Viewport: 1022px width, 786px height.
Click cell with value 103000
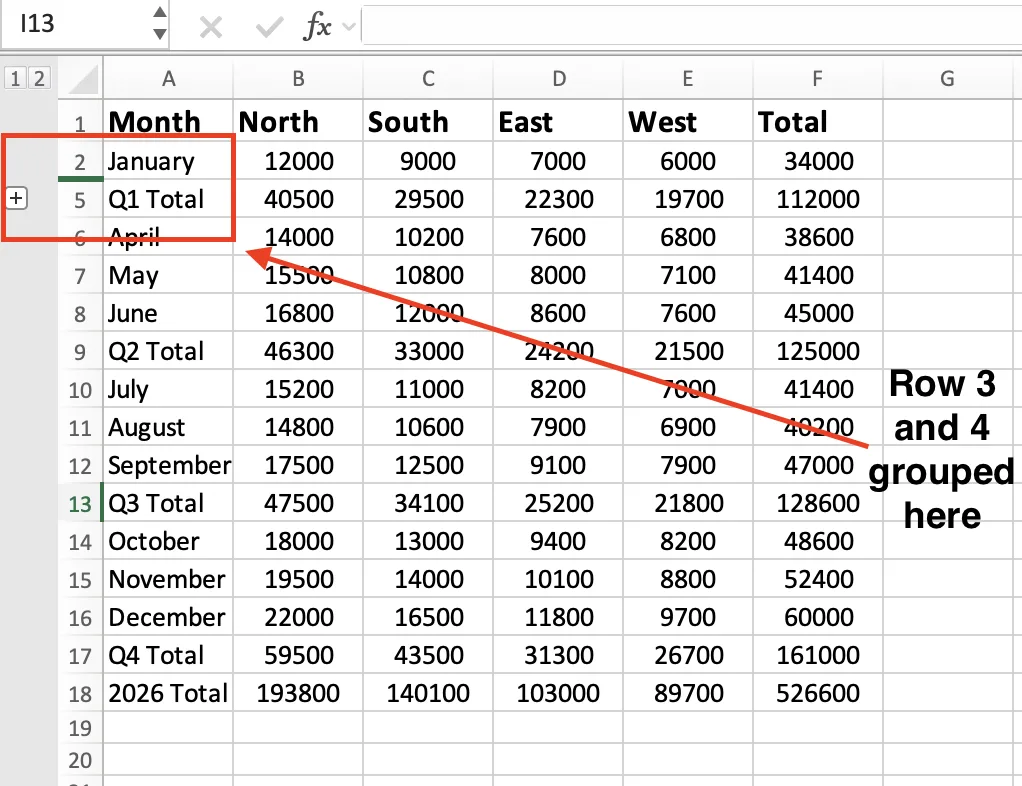tap(559, 693)
